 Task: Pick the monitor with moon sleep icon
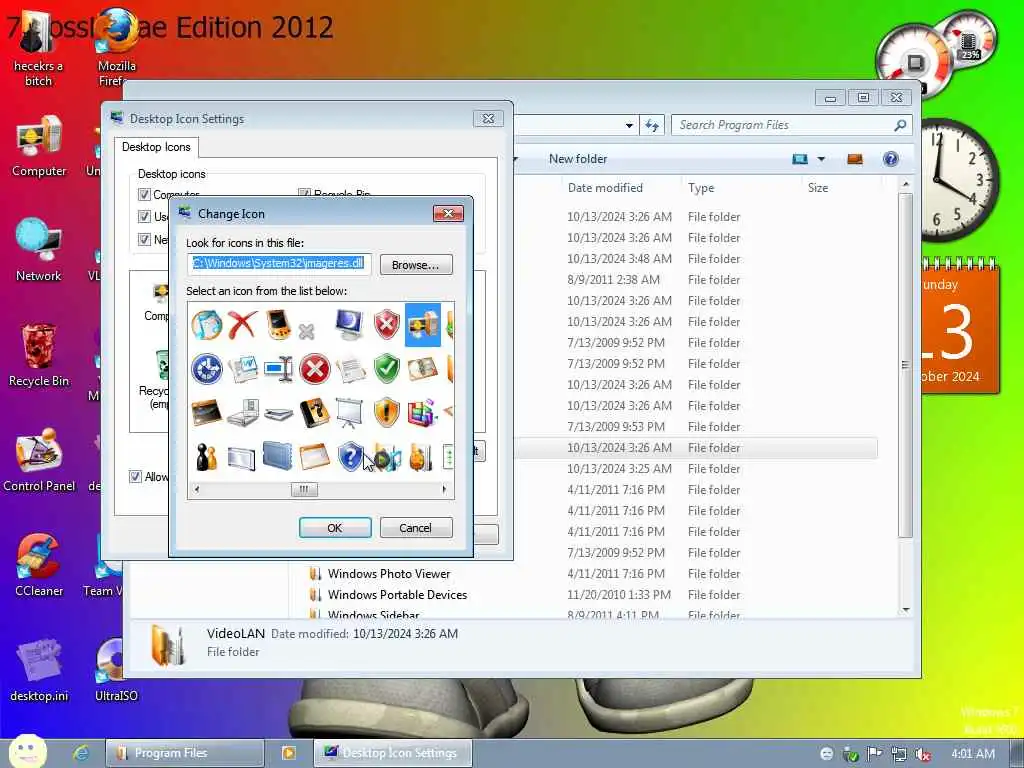(x=349, y=325)
